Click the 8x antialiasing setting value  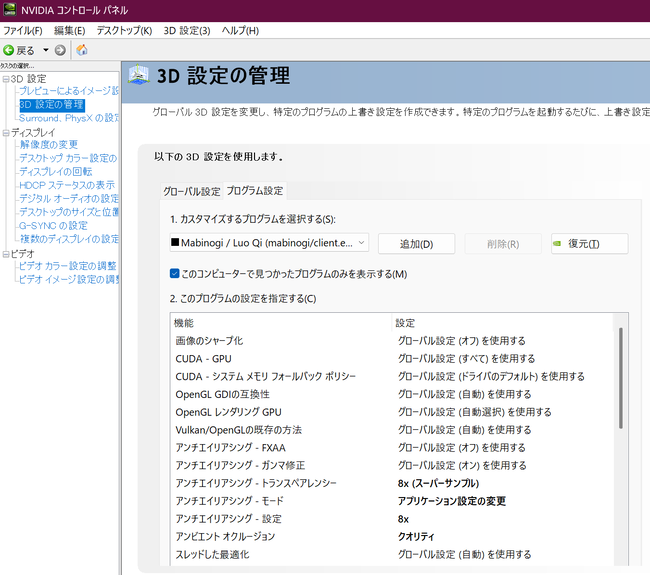[403, 519]
